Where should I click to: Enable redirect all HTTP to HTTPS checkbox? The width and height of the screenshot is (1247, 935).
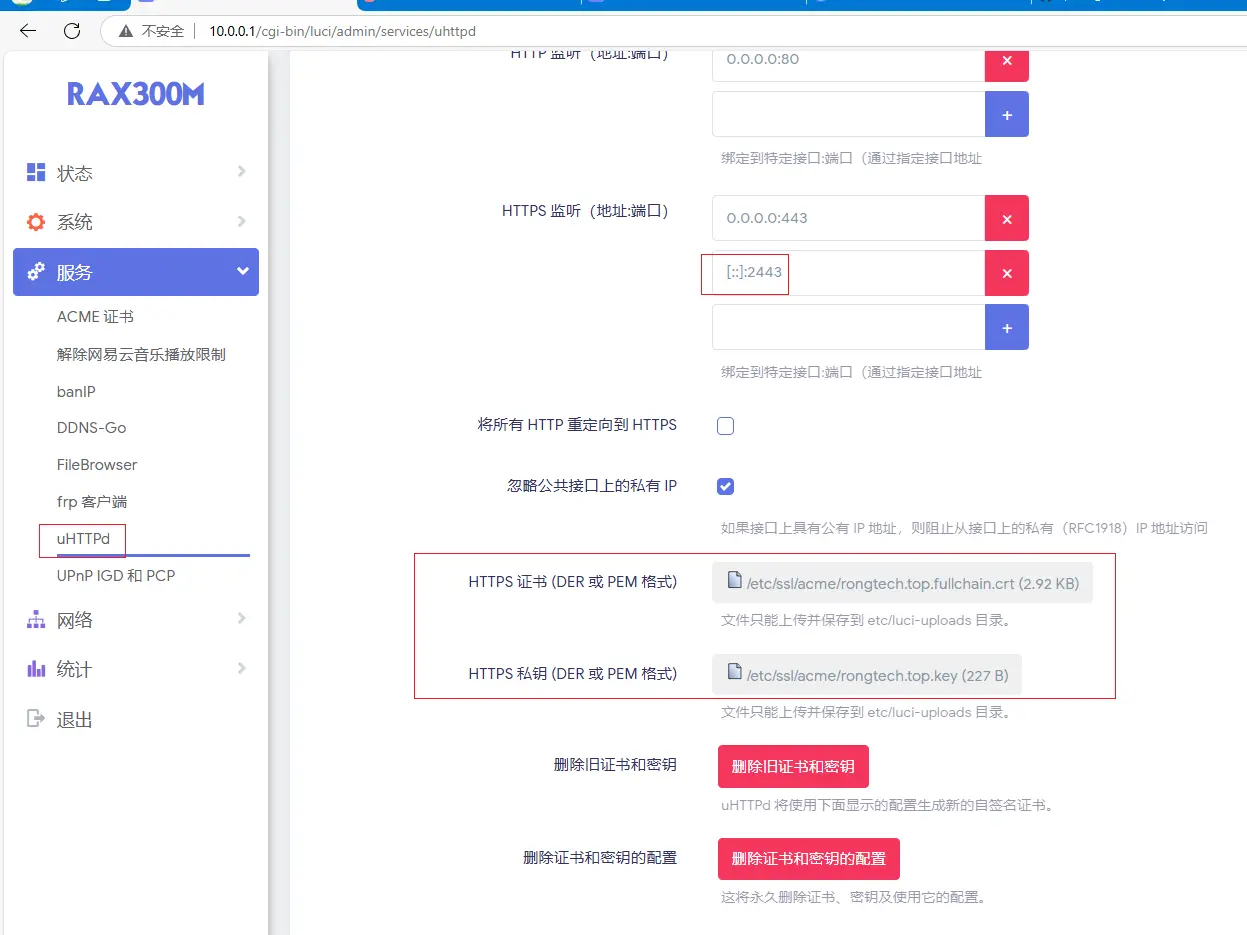click(x=726, y=426)
